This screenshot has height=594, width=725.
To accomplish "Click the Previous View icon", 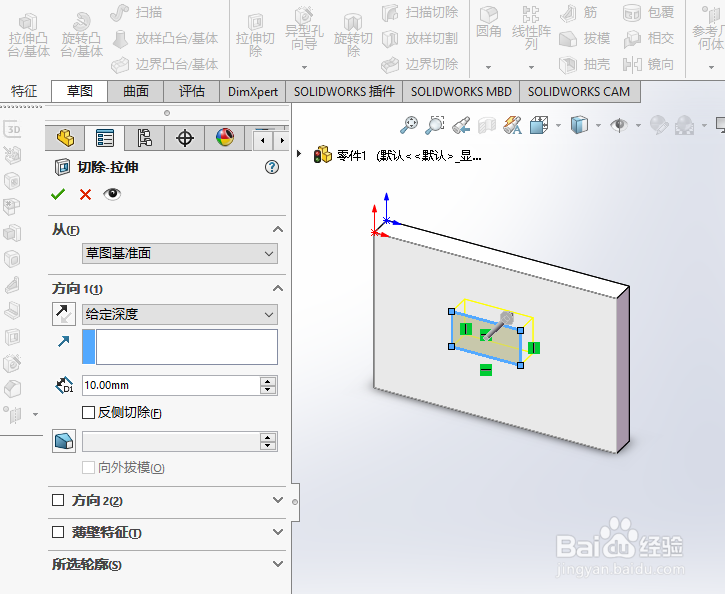I will coord(461,125).
